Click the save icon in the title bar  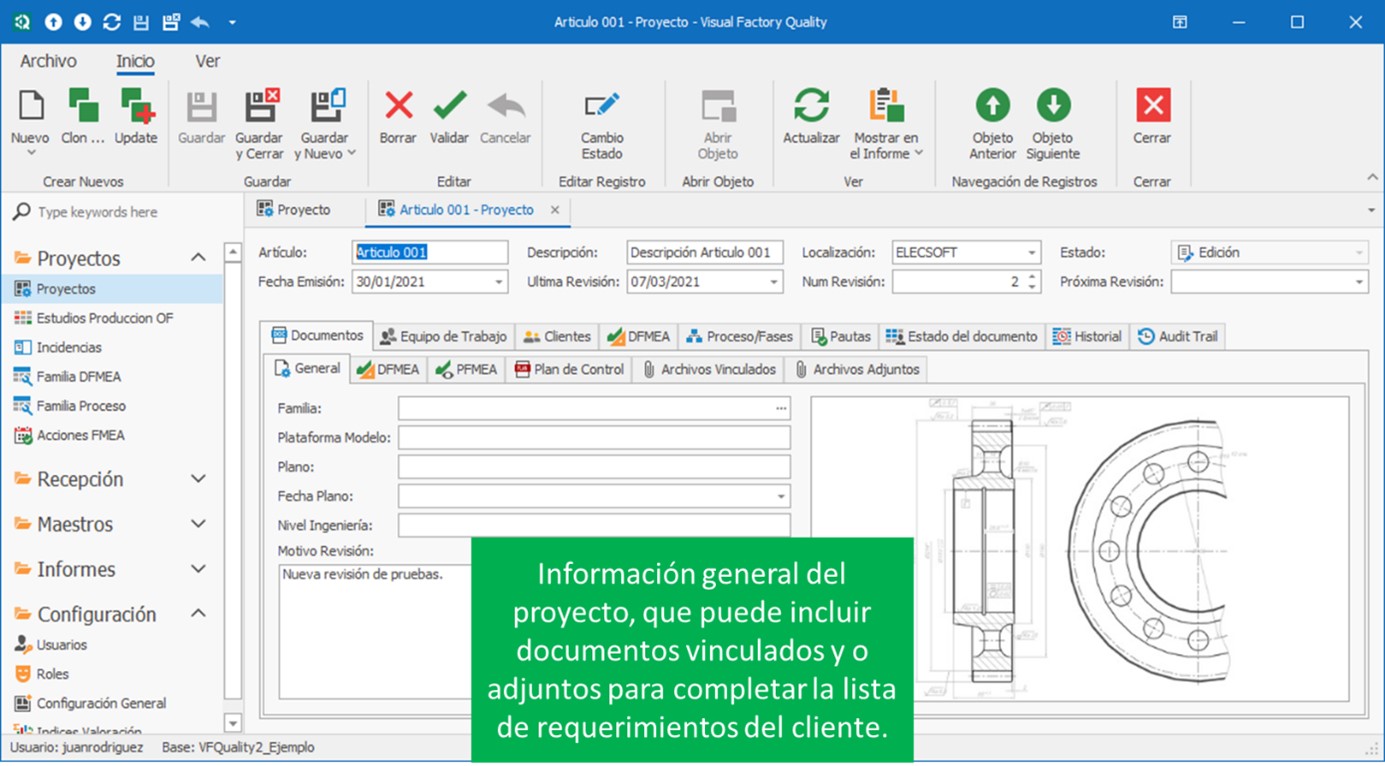point(141,22)
